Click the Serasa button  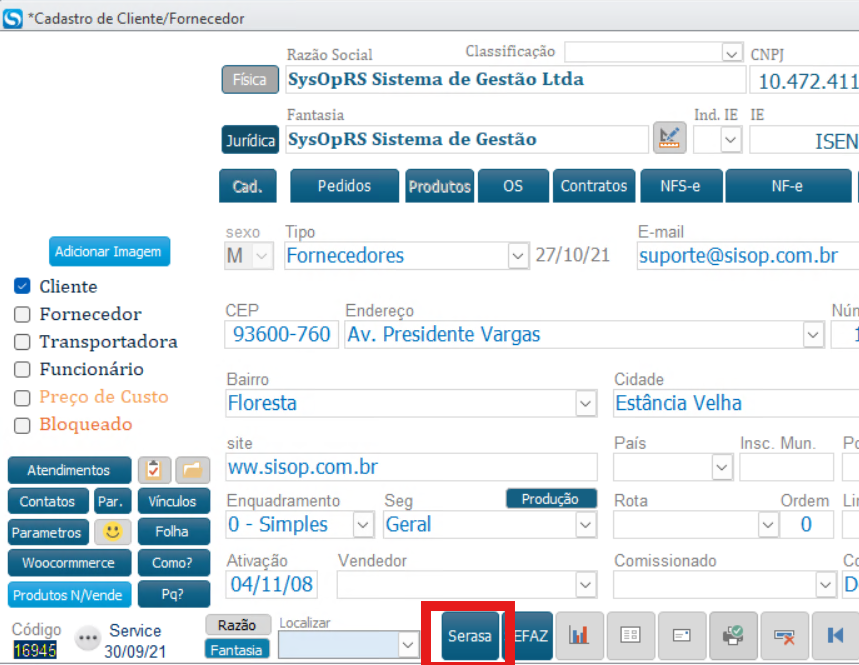coord(469,635)
